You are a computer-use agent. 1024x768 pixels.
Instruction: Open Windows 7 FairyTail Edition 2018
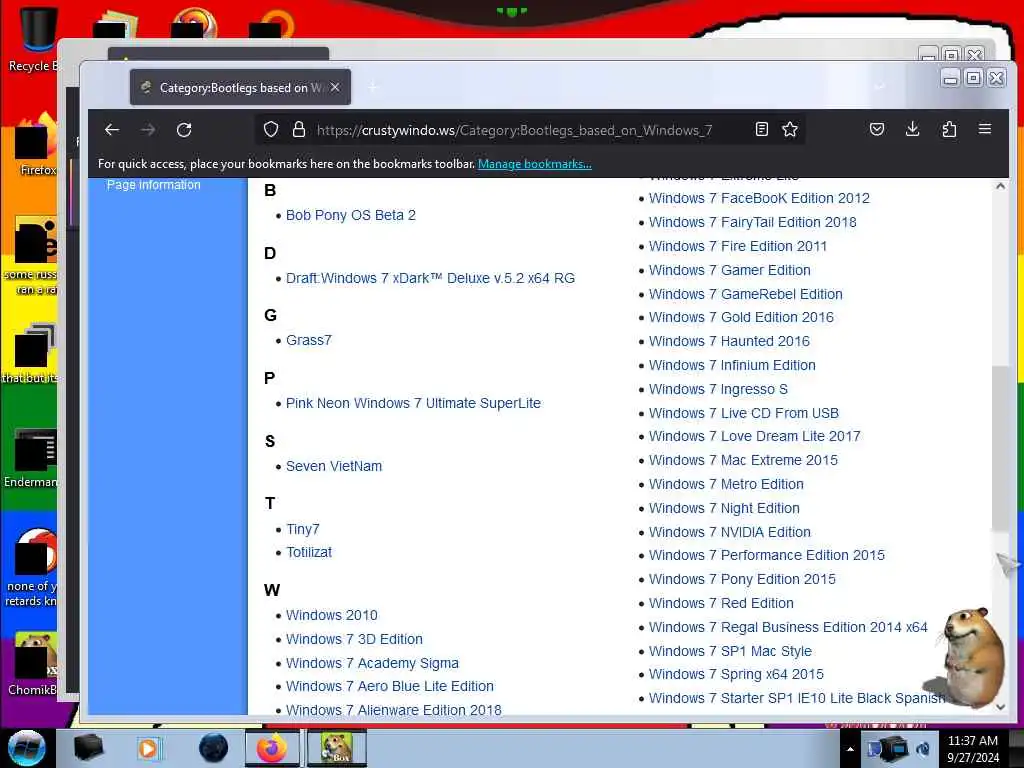pyautogui.click(x=753, y=222)
